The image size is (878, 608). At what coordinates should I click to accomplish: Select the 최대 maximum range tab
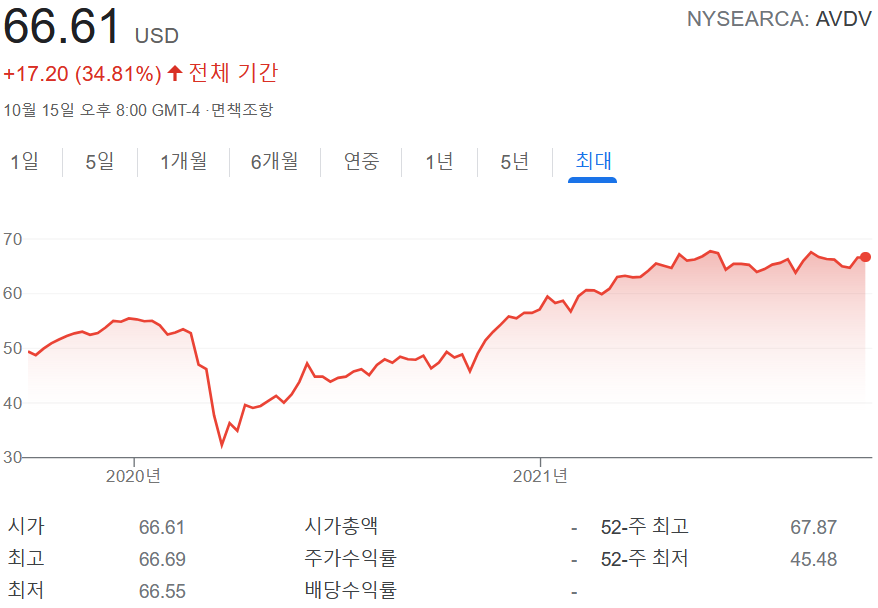(593, 161)
